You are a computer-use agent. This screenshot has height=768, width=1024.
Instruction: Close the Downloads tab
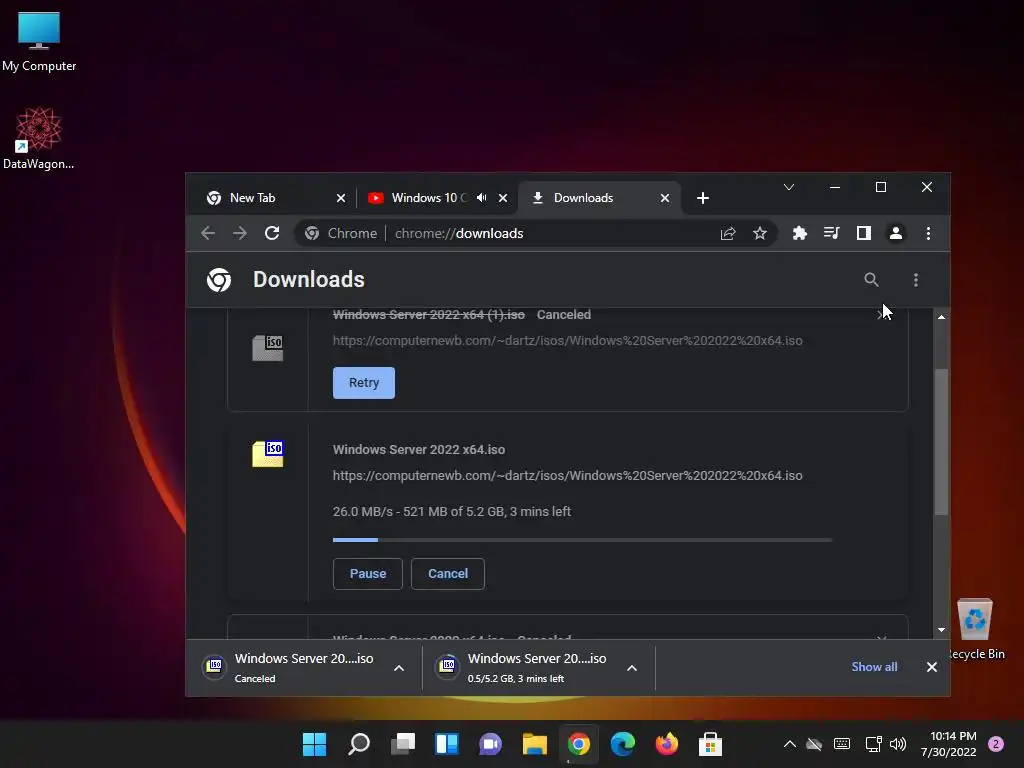[x=665, y=198]
